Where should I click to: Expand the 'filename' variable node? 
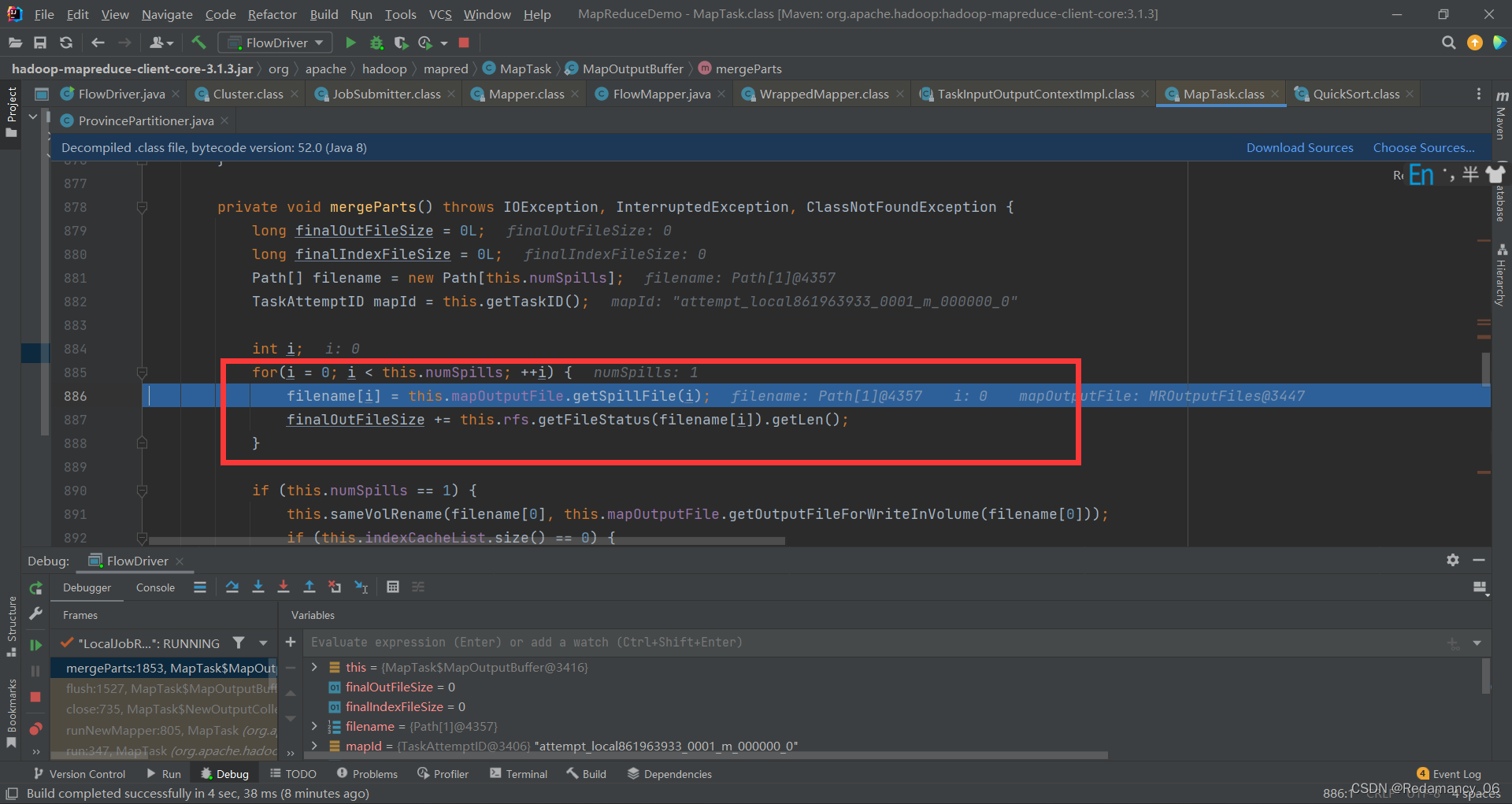pyautogui.click(x=315, y=726)
